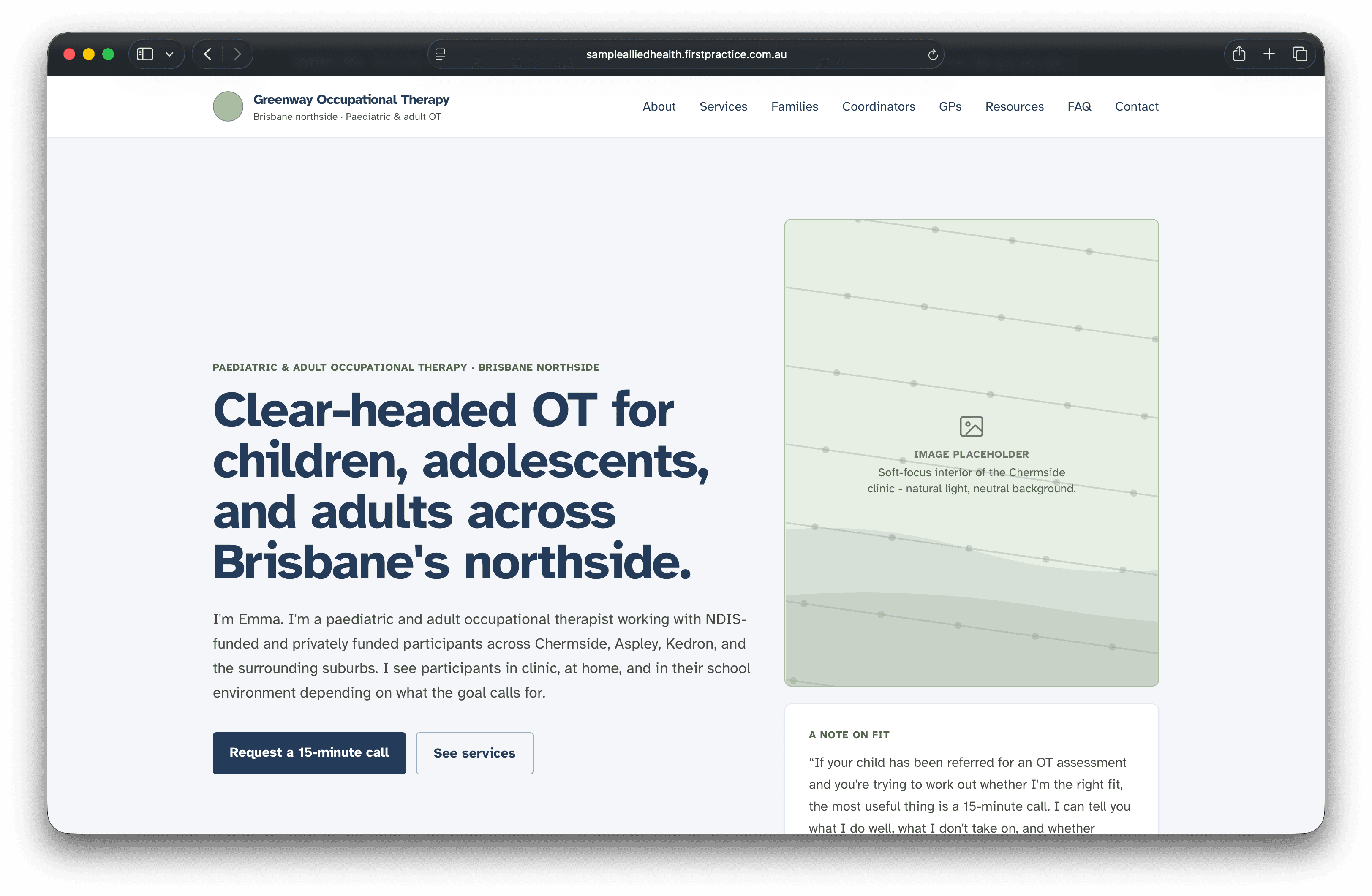Screen dimensions: 1372x896
Task: Click the address bar URL field
Action: [x=686, y=54]
